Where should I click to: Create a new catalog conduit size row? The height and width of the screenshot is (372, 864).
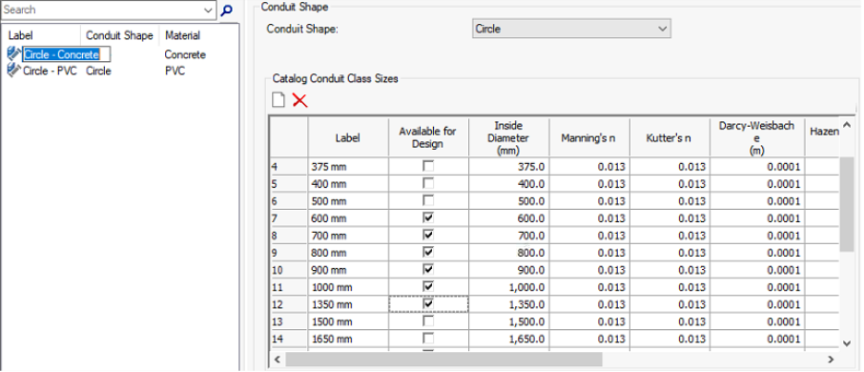click(x=279, y=100)
